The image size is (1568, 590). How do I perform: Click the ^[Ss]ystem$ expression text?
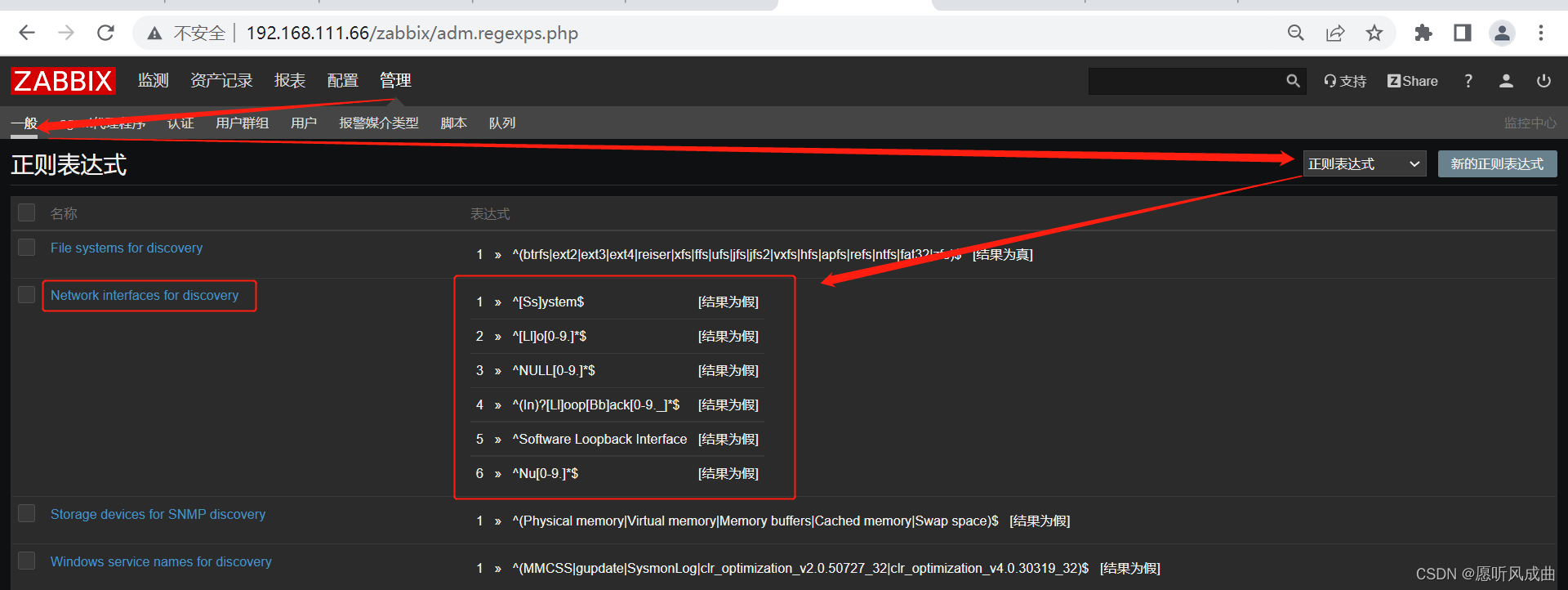point(548,302)
